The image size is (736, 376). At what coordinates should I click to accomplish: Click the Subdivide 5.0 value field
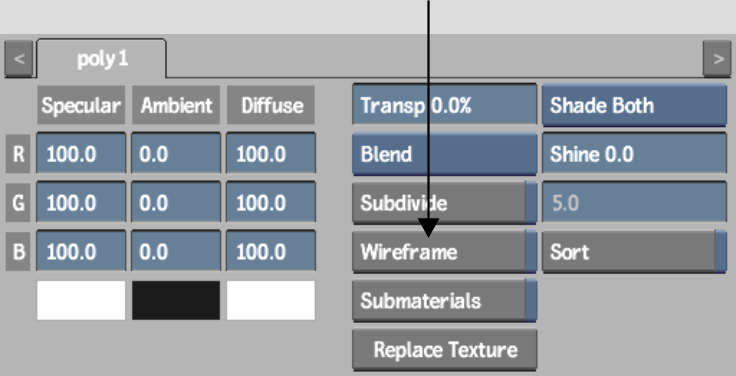[x=634, y=203]
